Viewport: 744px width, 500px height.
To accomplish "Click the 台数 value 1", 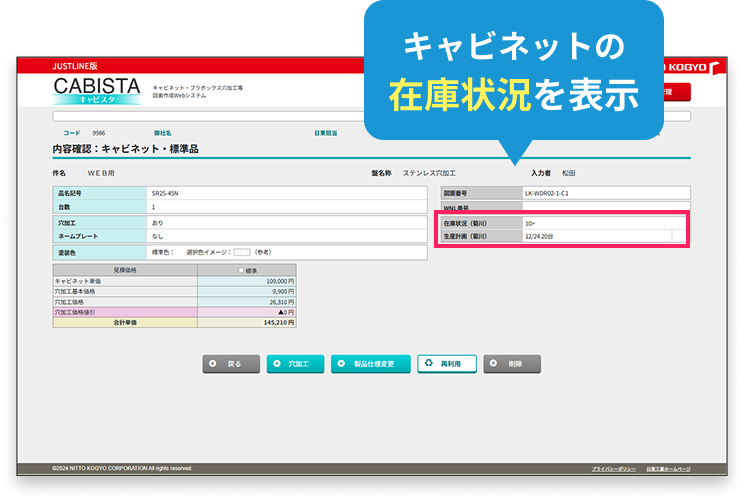I will [153, 207].
